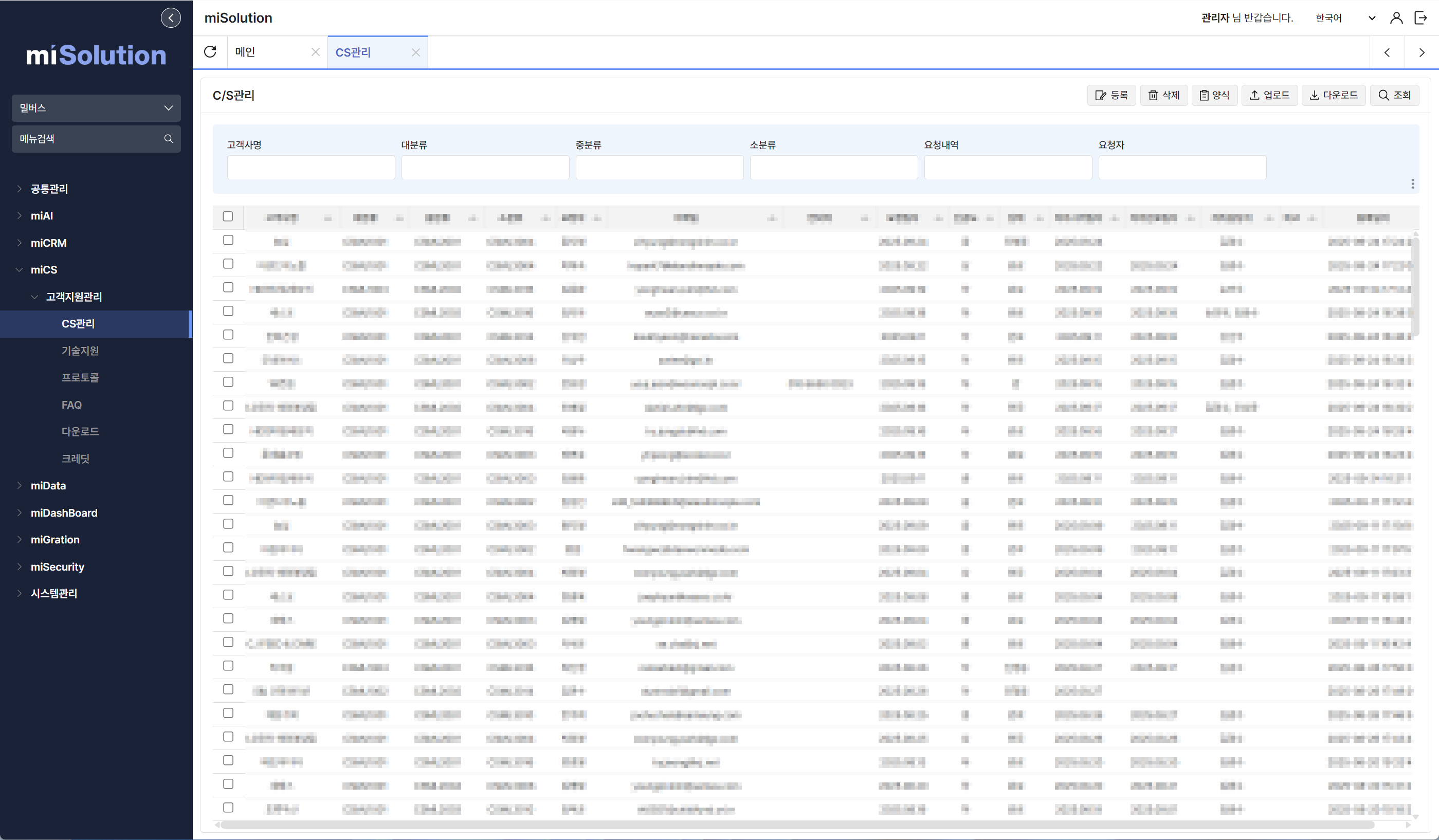Click the logout icon at top right

(x=1420, y=17)
